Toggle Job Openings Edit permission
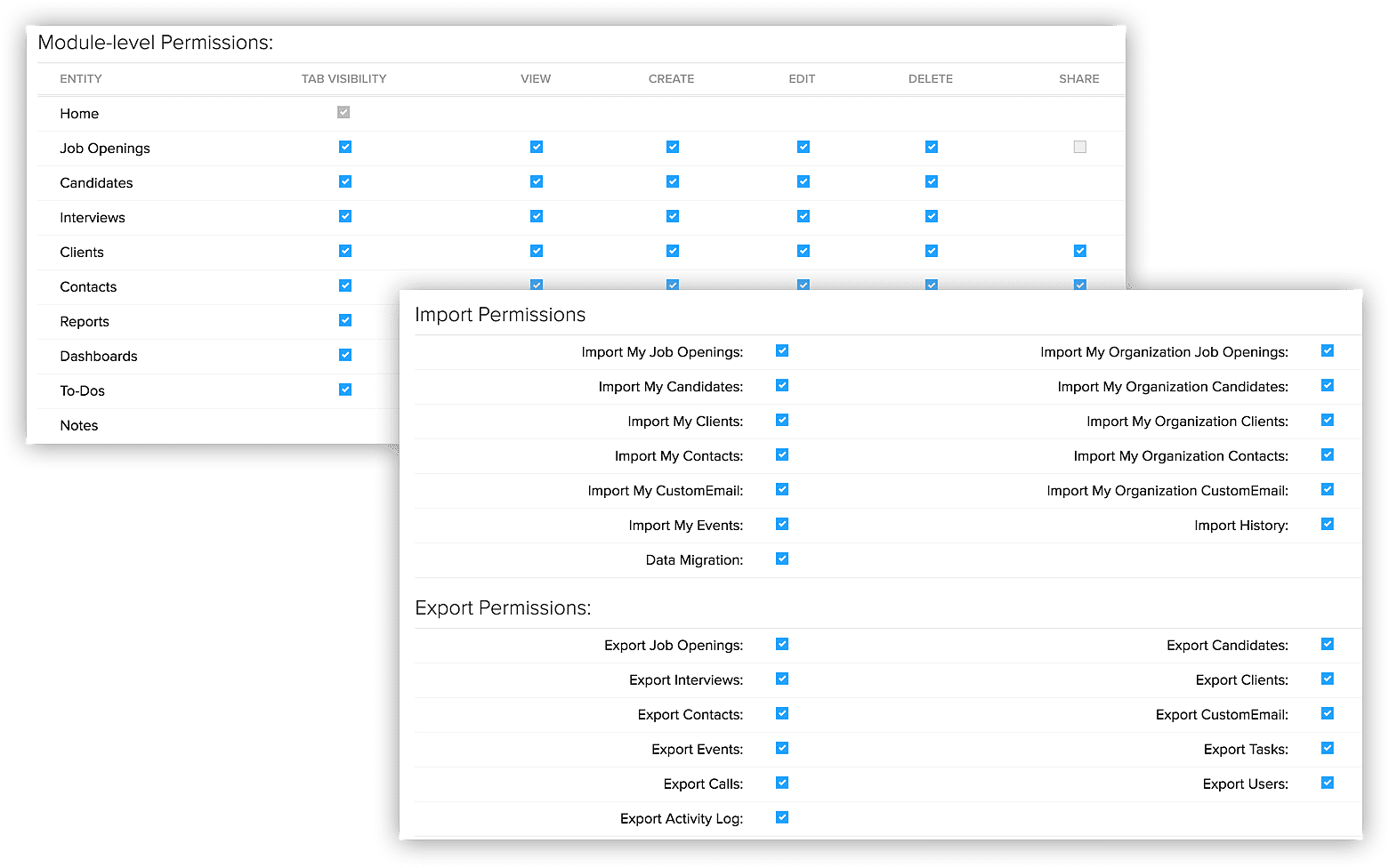Image resolution: width=1389 pixels, height=868 pixels. coord(804,147)
